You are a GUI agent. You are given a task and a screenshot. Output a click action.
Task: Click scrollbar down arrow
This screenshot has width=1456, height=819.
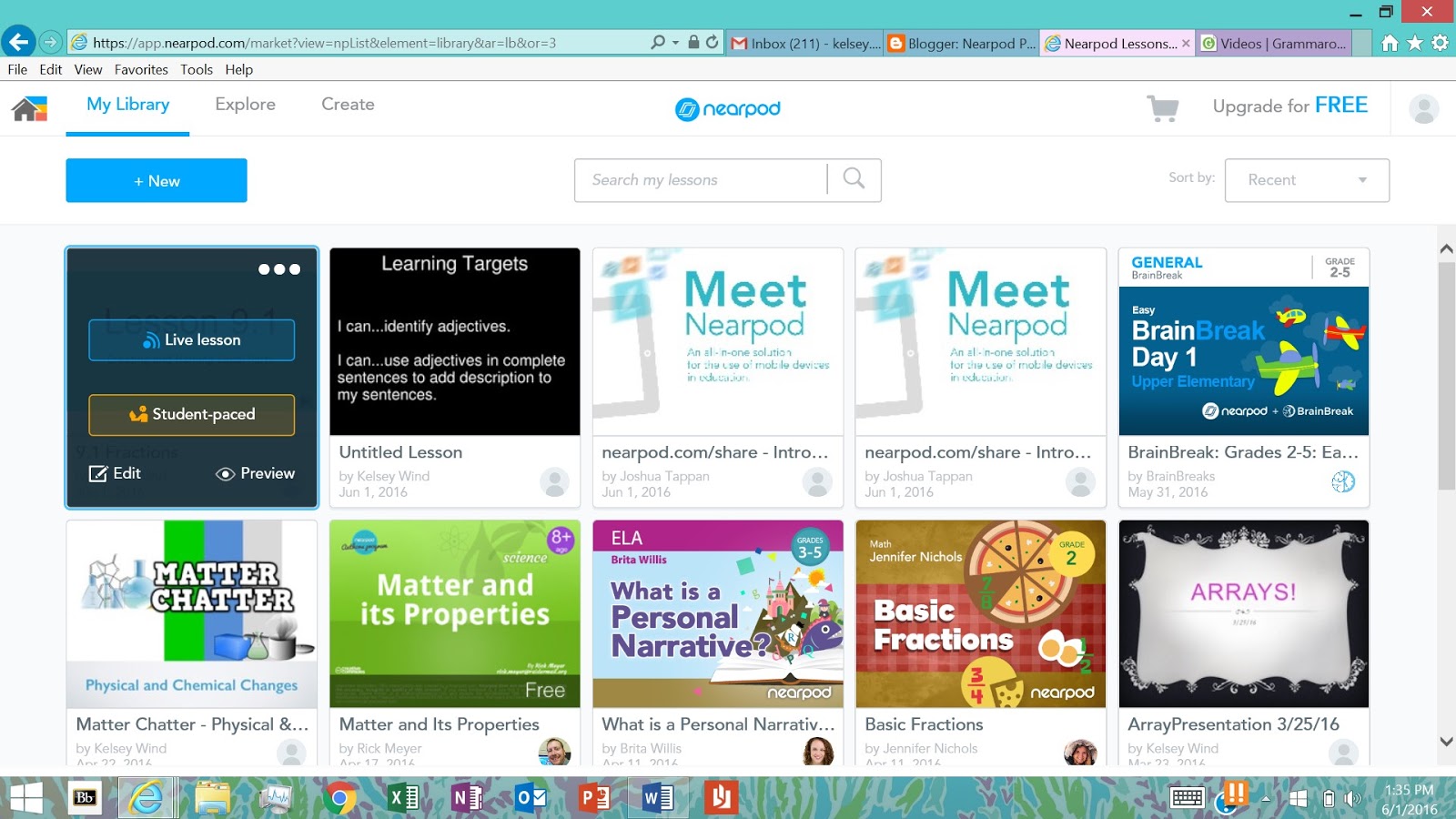(1446, 742)
